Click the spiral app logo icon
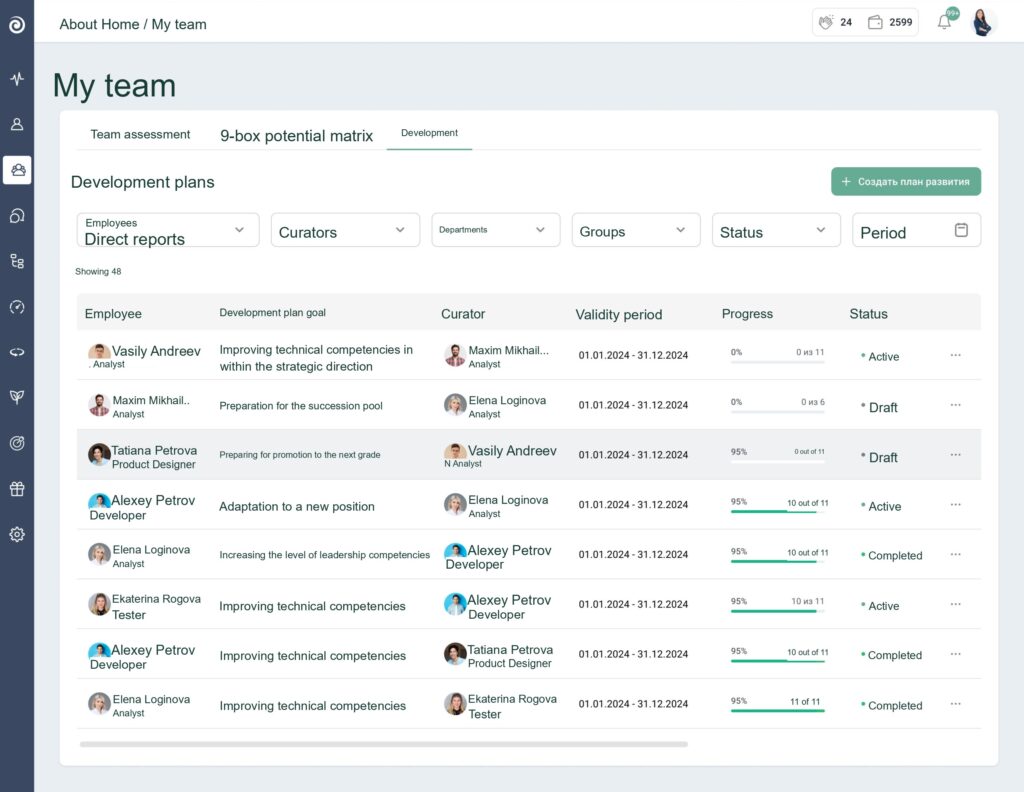1024x792 pixels. pyautogui.click(x=17, y=25)
